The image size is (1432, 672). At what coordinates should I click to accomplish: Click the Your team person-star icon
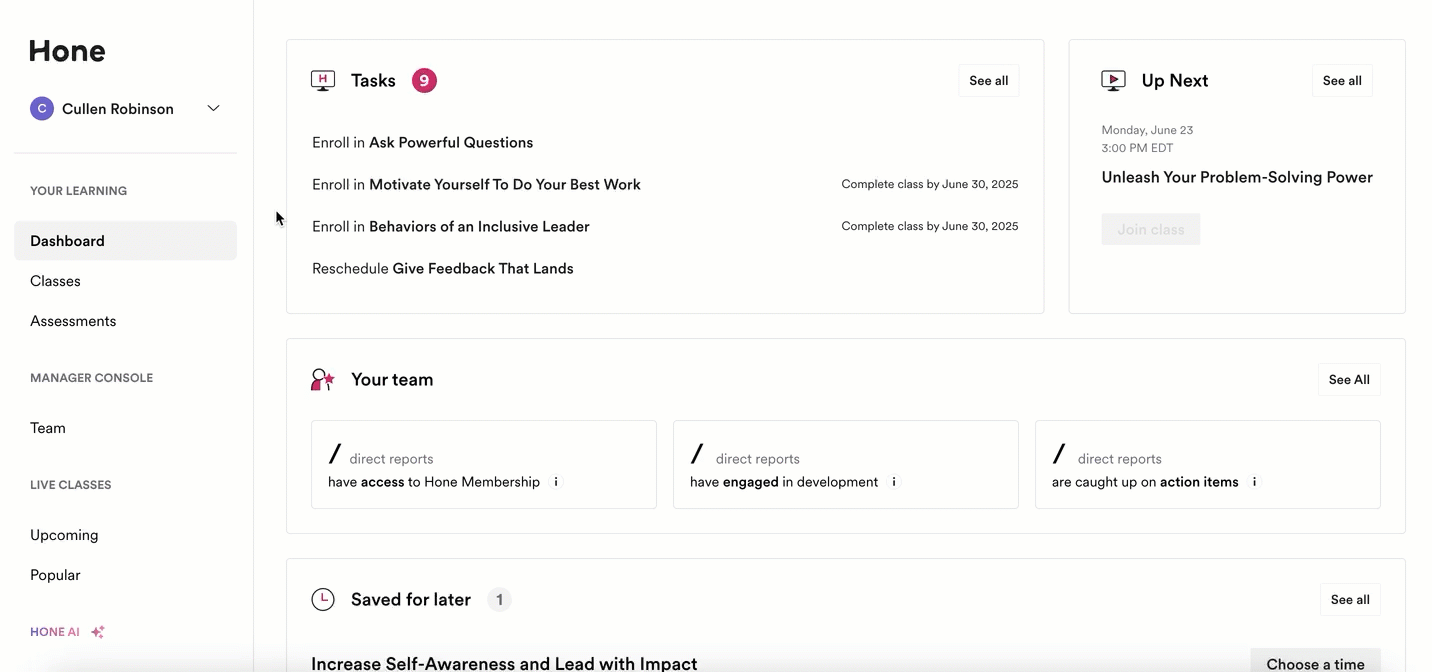point(323,380)
